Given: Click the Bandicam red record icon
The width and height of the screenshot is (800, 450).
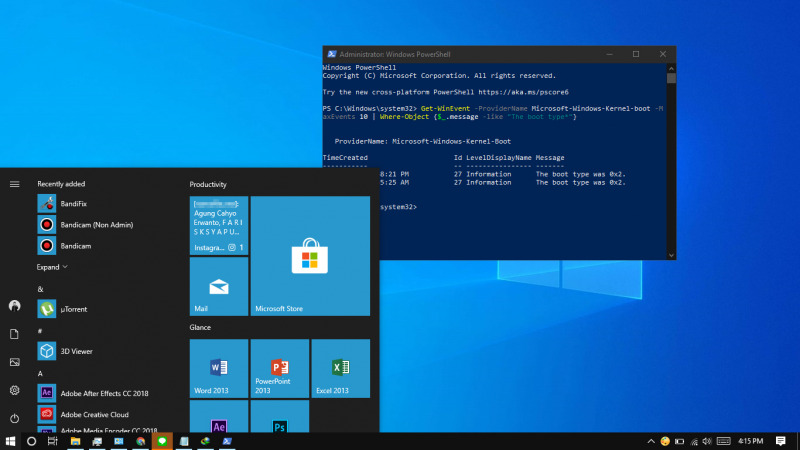Looking at the screenshot, I should tap(46, 246).
